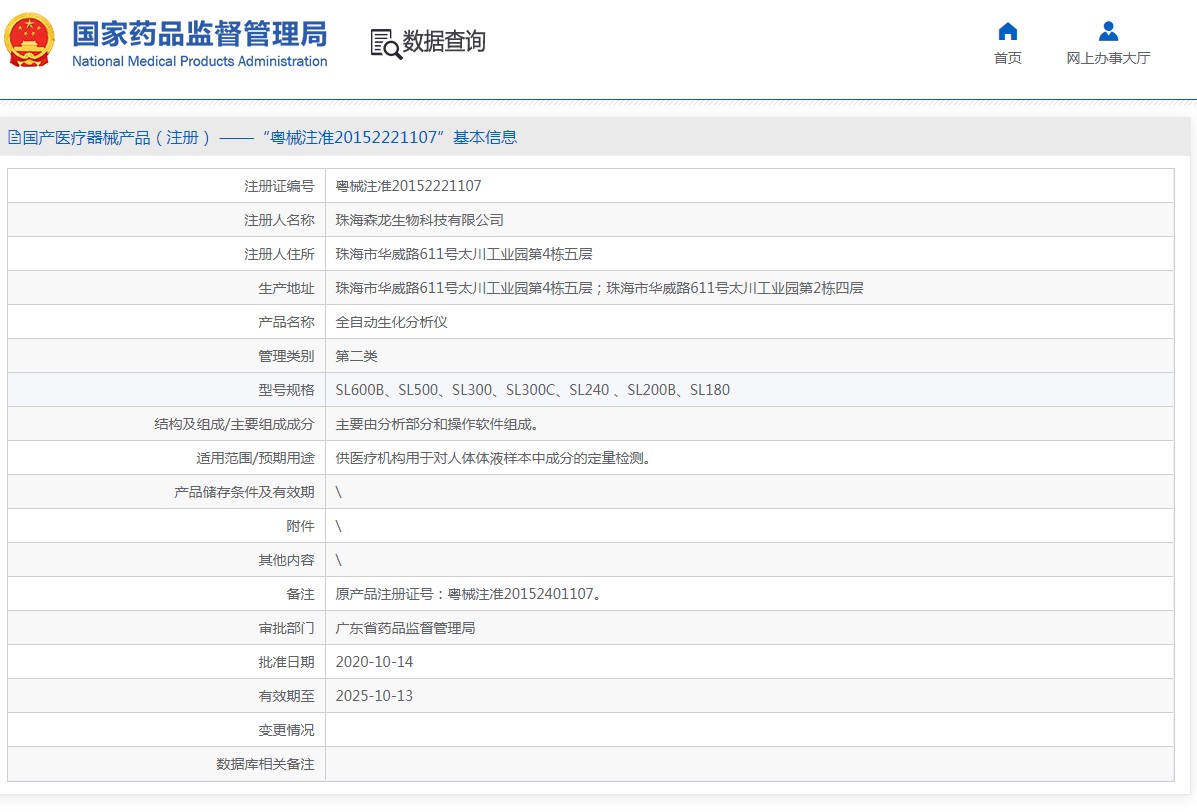This screenshot has height=812, width=1197.
Task: Select the SL600B model specification list
Action: 533,390
